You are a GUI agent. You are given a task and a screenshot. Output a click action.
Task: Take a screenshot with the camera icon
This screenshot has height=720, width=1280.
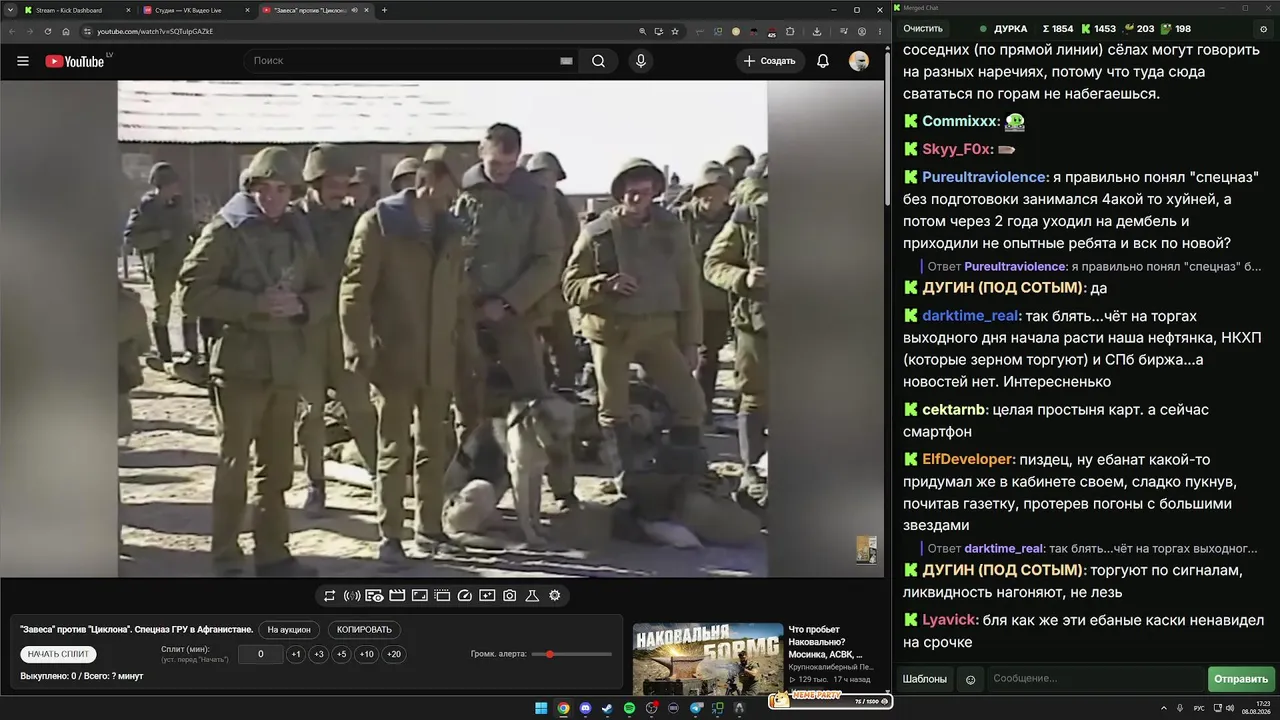pos(510,596)
